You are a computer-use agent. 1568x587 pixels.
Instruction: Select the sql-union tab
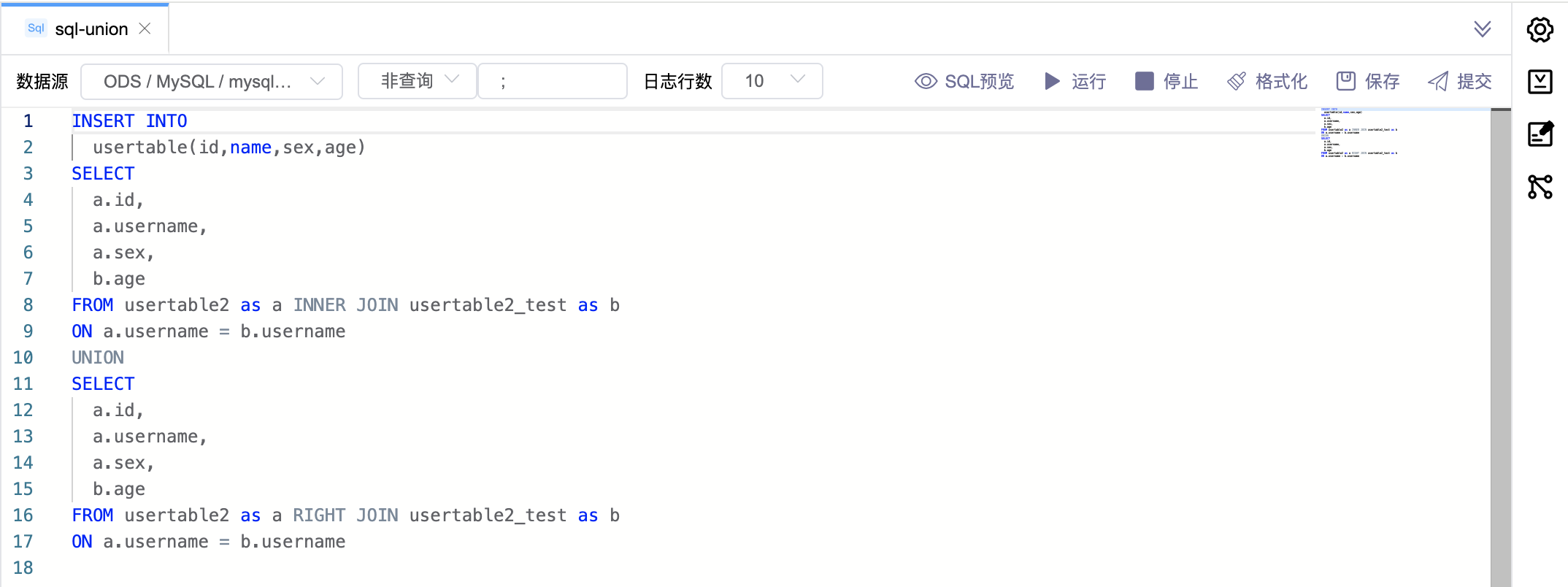click(x=91, y=29)
